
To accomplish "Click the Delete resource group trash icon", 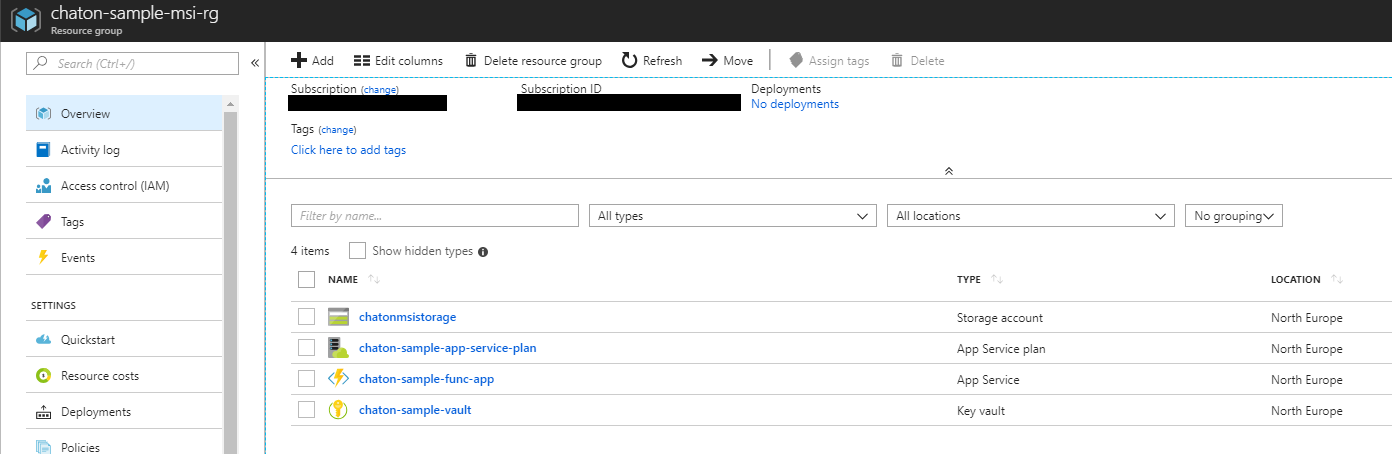I will (x=471, y=61).
